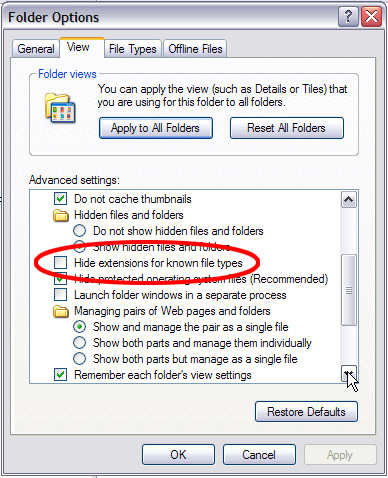This screenshot has width=388, height=478.
Task: Toggle Hide extensions for known file types
Action: [x=61, y=263]
